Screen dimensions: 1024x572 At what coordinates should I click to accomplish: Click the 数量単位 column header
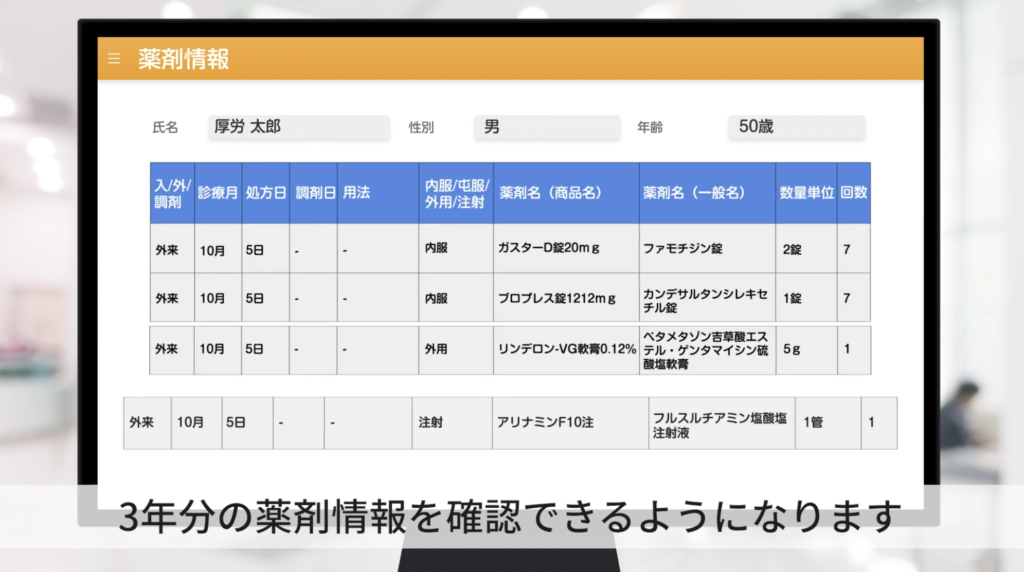point(806,193)
